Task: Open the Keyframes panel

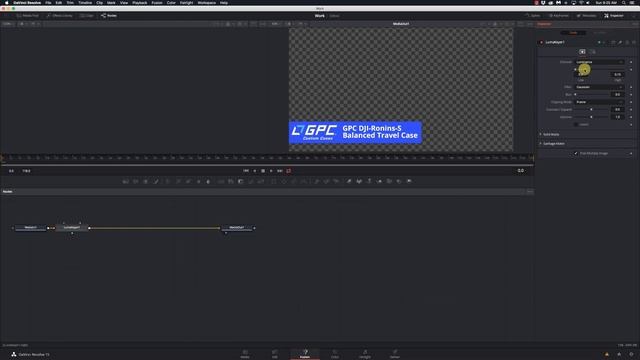Action: (558, 16)
